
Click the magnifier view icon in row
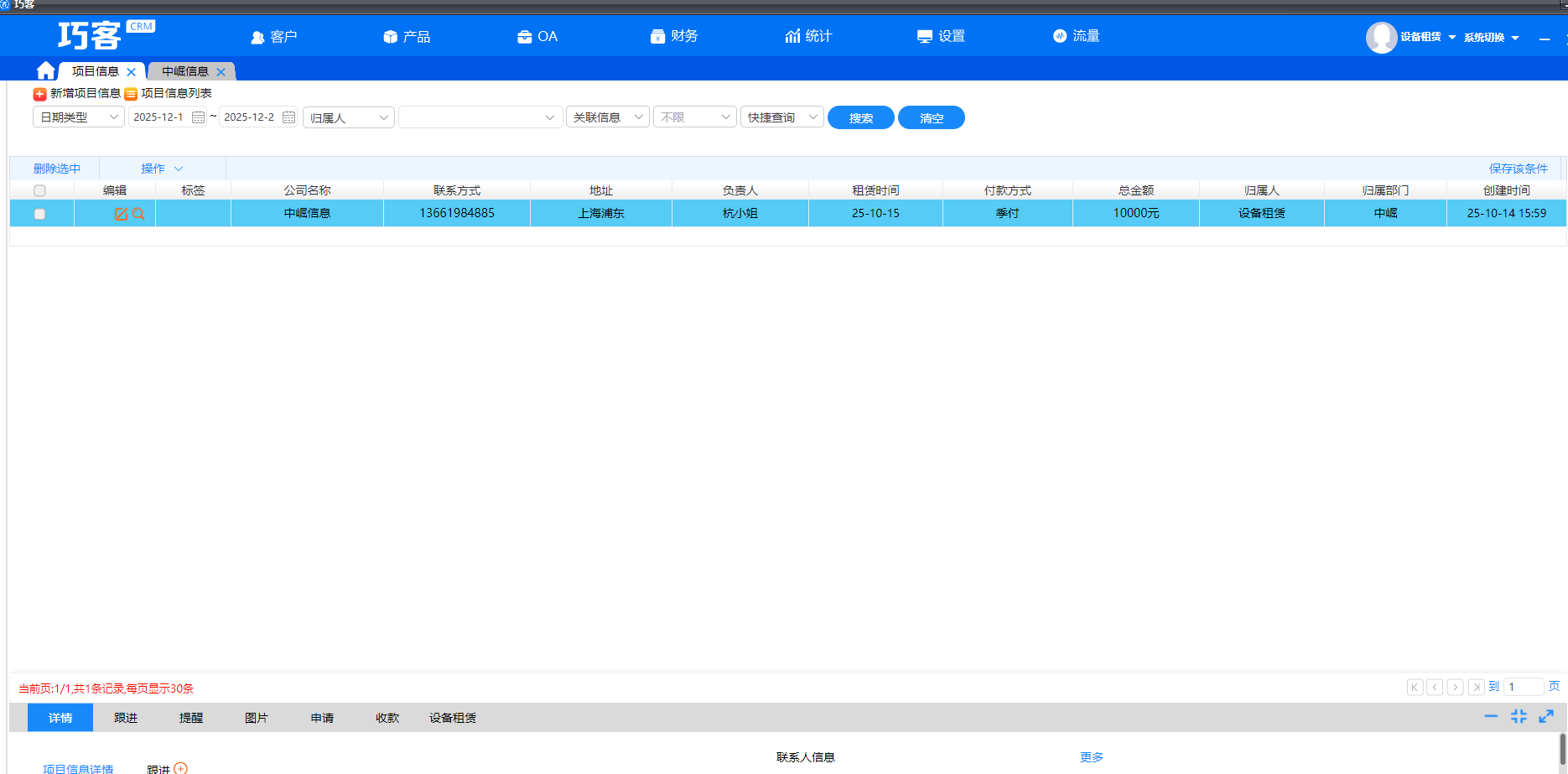138,214
